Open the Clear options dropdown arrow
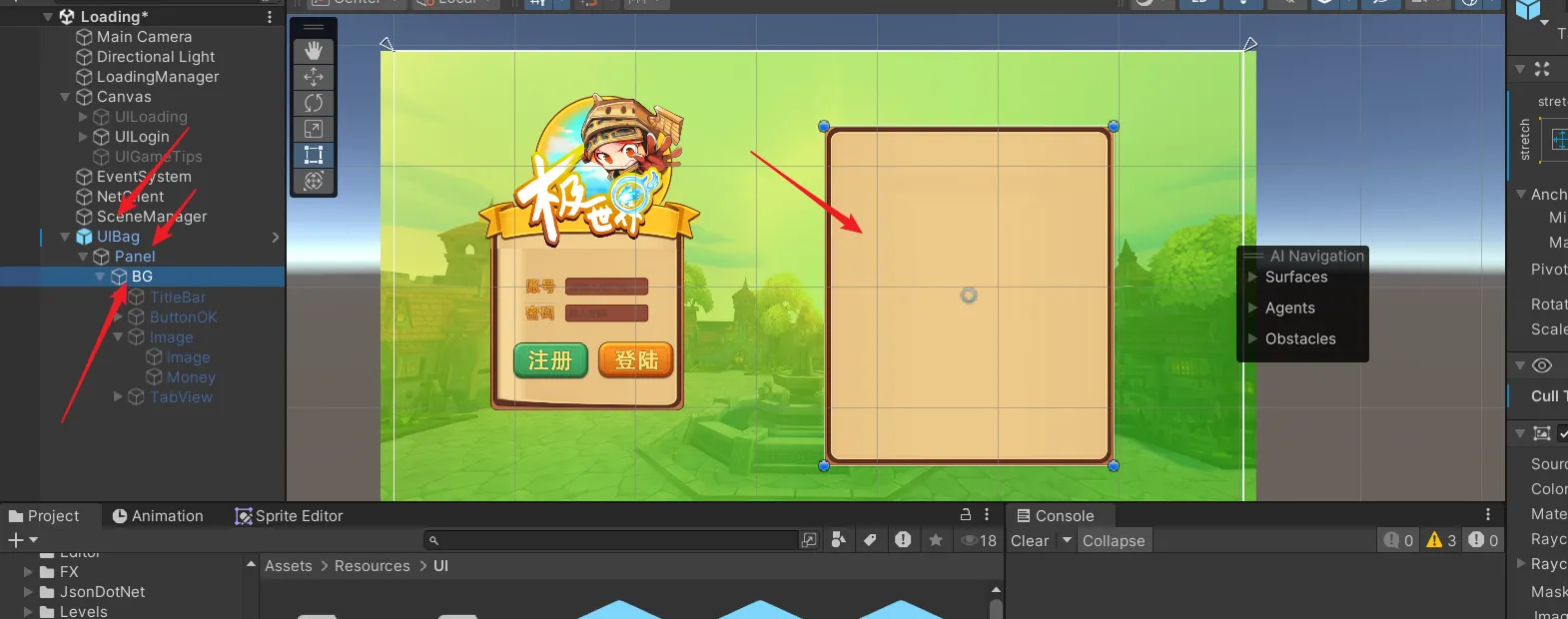 1067,540
